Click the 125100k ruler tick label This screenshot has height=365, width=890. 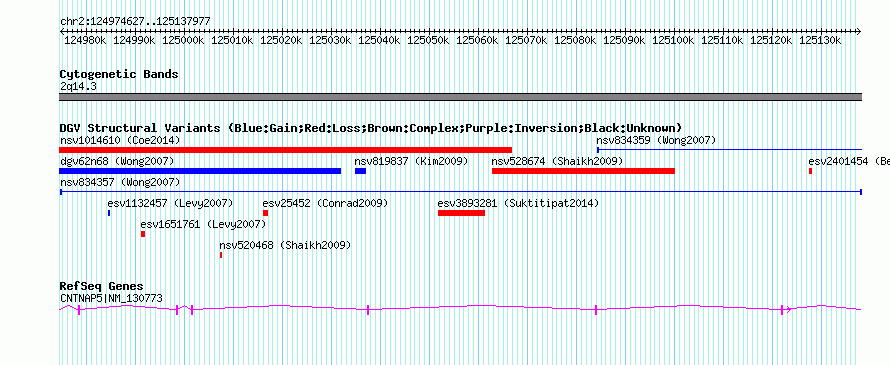point(673,40)
